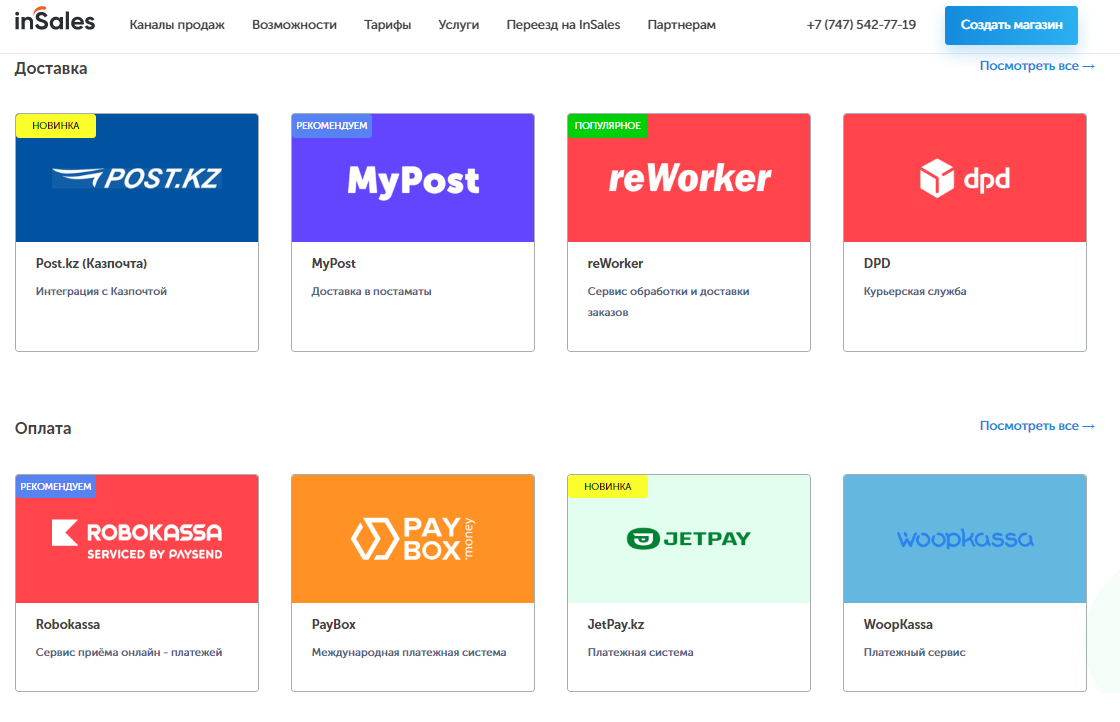Click the РЕКОМЕНДУЕМ badge on Robokassa card
Image resolution: width=1120 pixels, height=722 pixels.
pos(56,486)
